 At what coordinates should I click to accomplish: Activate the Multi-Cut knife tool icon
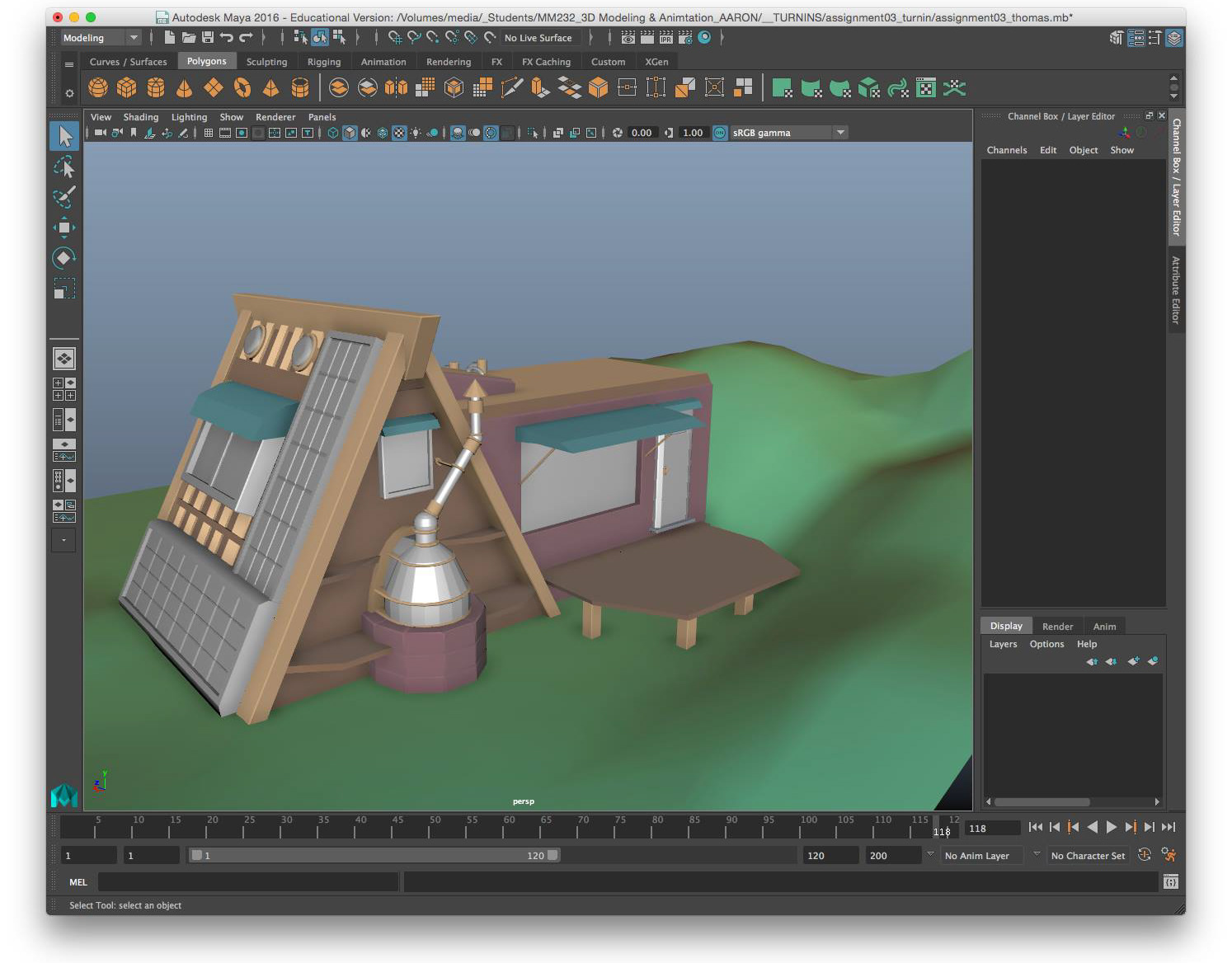click(511, 87)
